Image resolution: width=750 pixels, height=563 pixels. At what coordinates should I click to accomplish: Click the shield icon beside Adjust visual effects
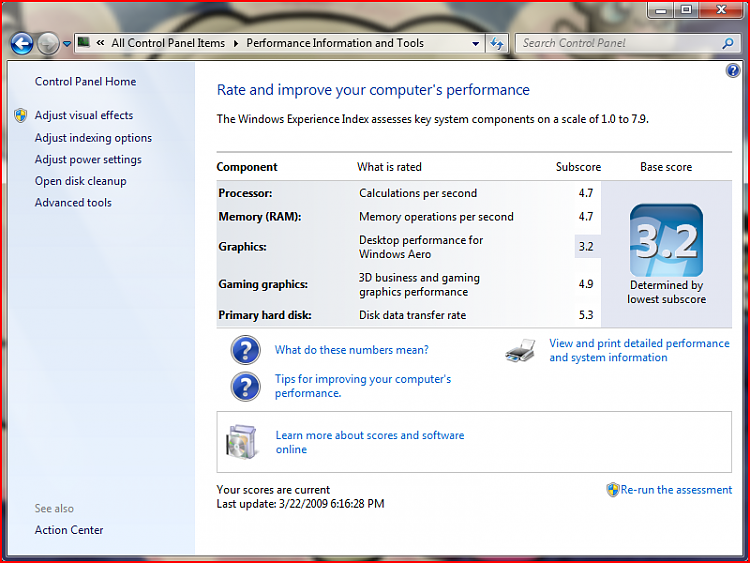(21, 115)
